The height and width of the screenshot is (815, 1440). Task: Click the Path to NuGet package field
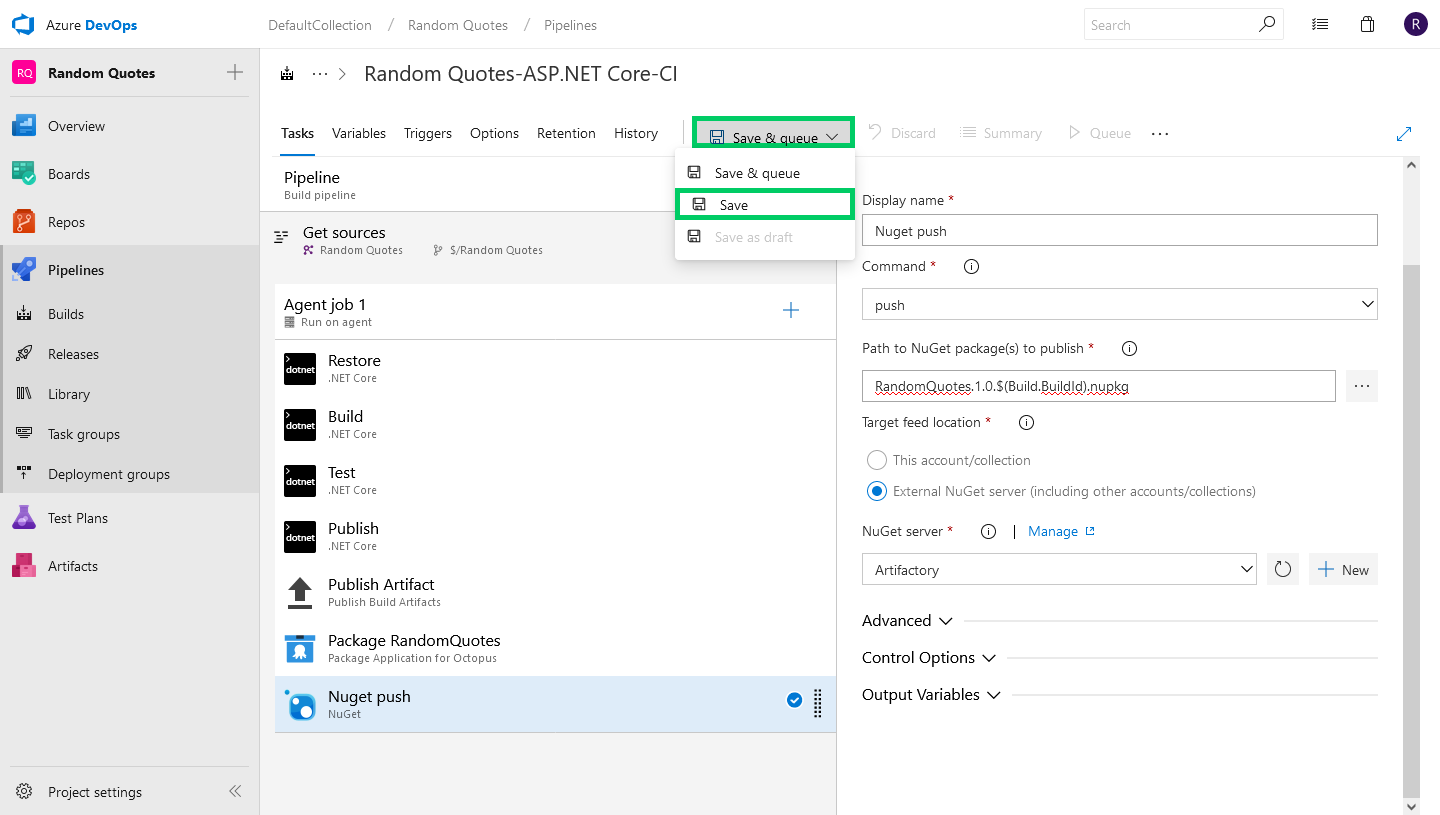point(1099,386)
